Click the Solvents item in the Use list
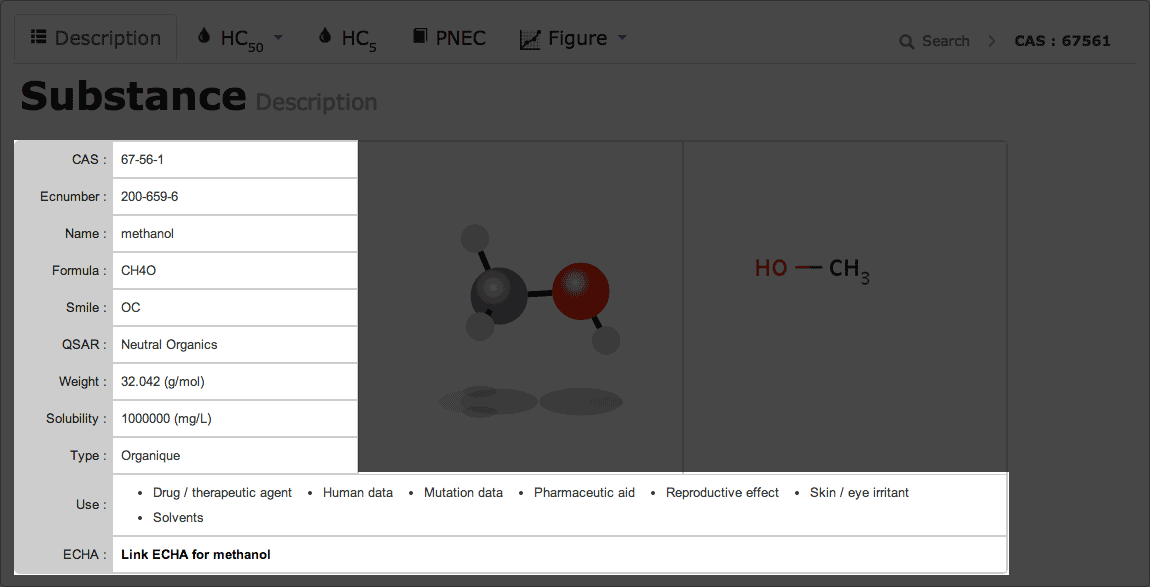Viewport: 1150px width, 587px height. coord(178,517)
